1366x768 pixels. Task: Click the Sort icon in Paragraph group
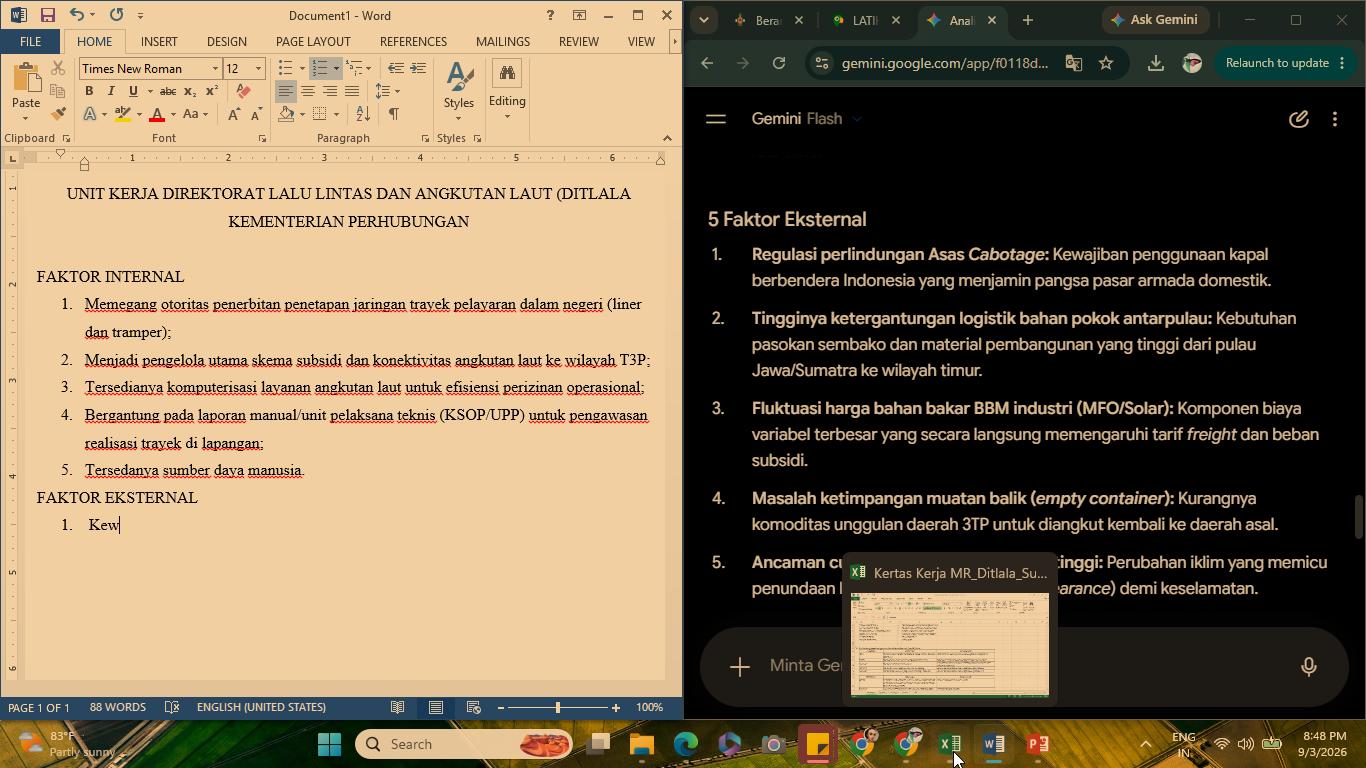pos(363,114)
